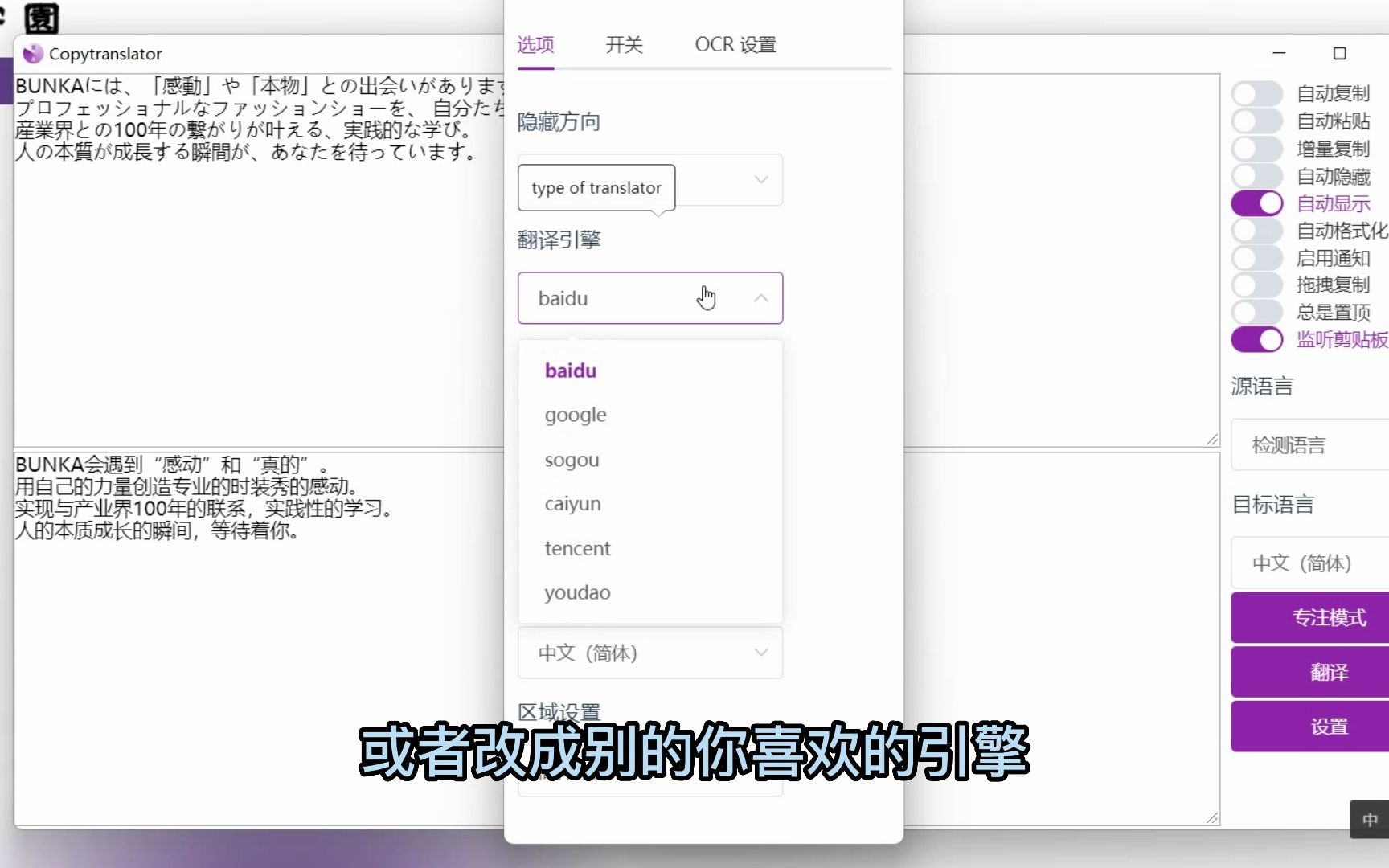Switch to the 选项 tab
The image size is (1389, 868).
point(535,45)
